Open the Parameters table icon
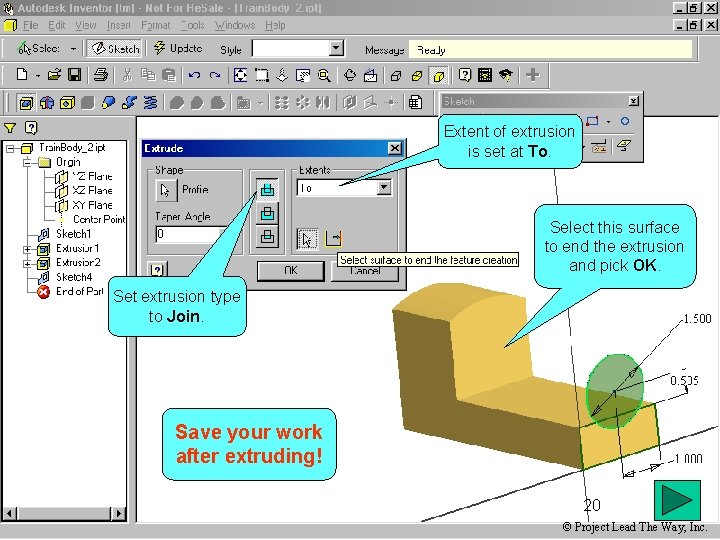The height and width of the screenshot is (540, 720). tap(415, 102)
